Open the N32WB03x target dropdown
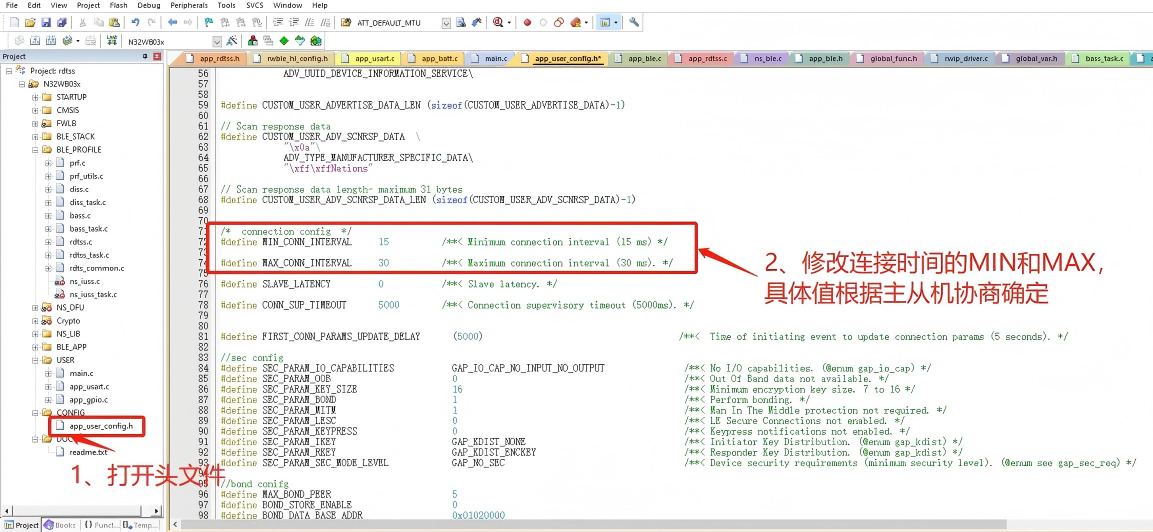Viewport: 1153px width, 532px height. tap(216, 41)
